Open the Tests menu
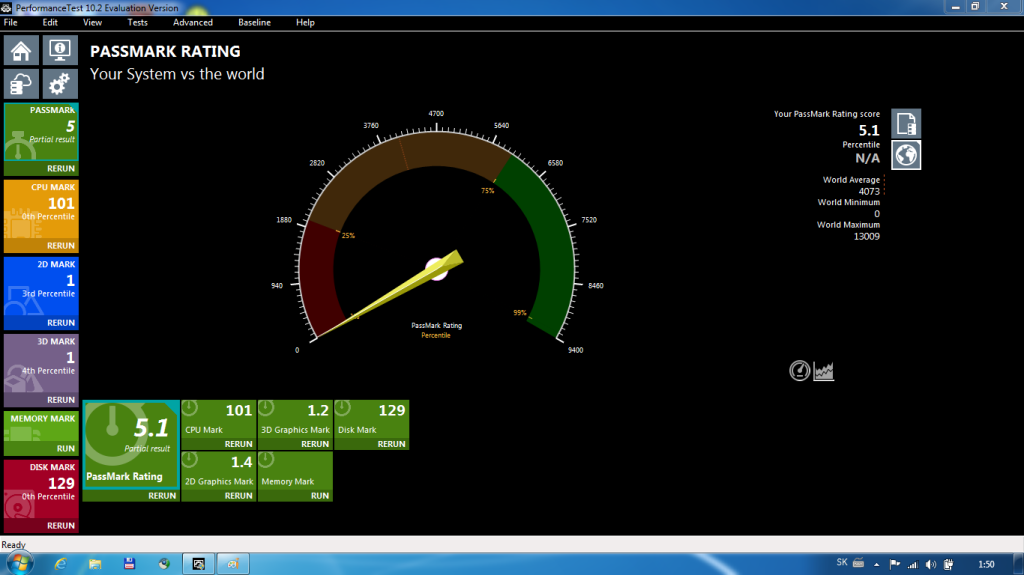The height and width of the screenshot is (575, 1024). point(137,22)
